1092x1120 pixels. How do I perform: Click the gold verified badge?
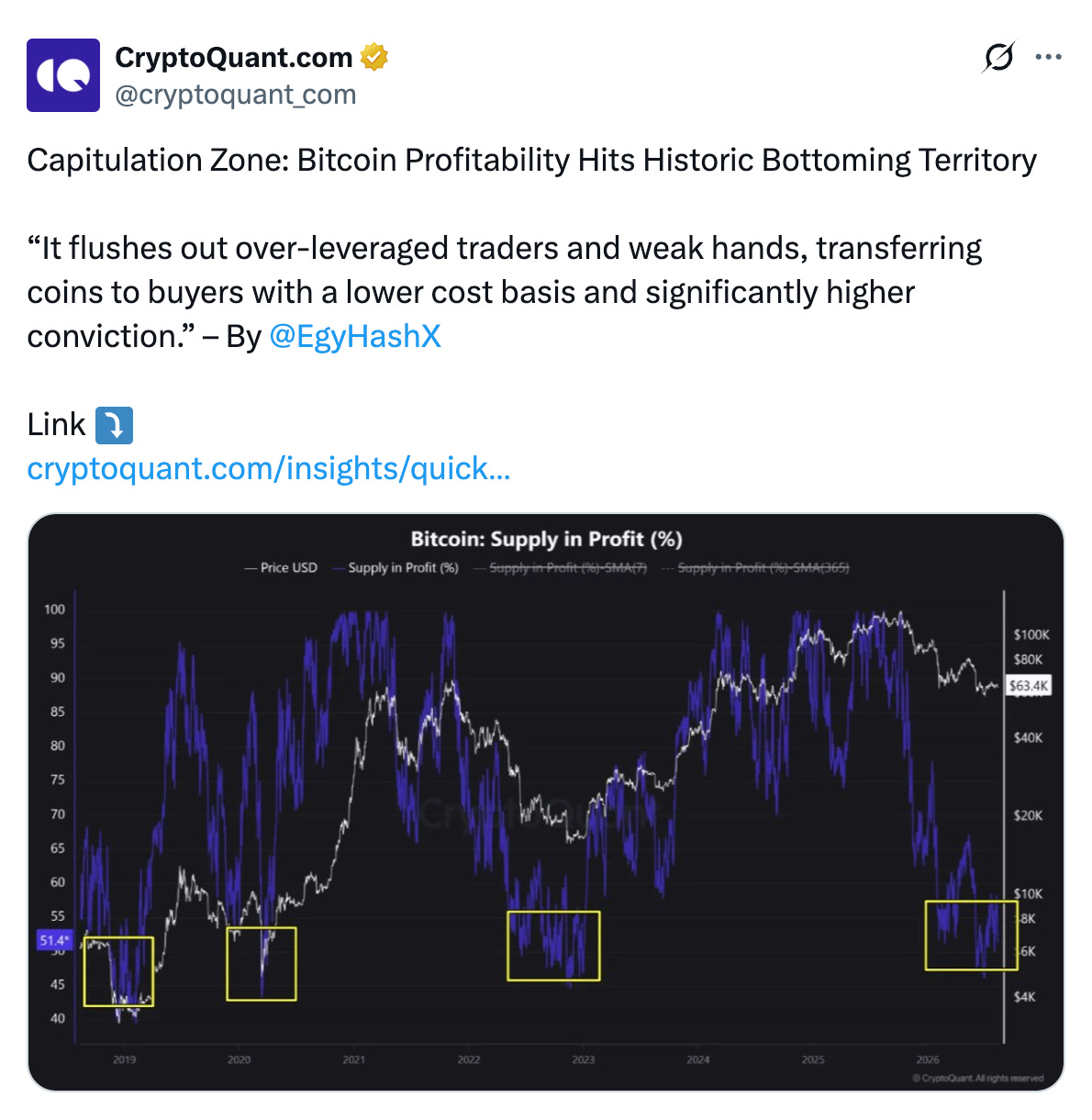point(373,58)
